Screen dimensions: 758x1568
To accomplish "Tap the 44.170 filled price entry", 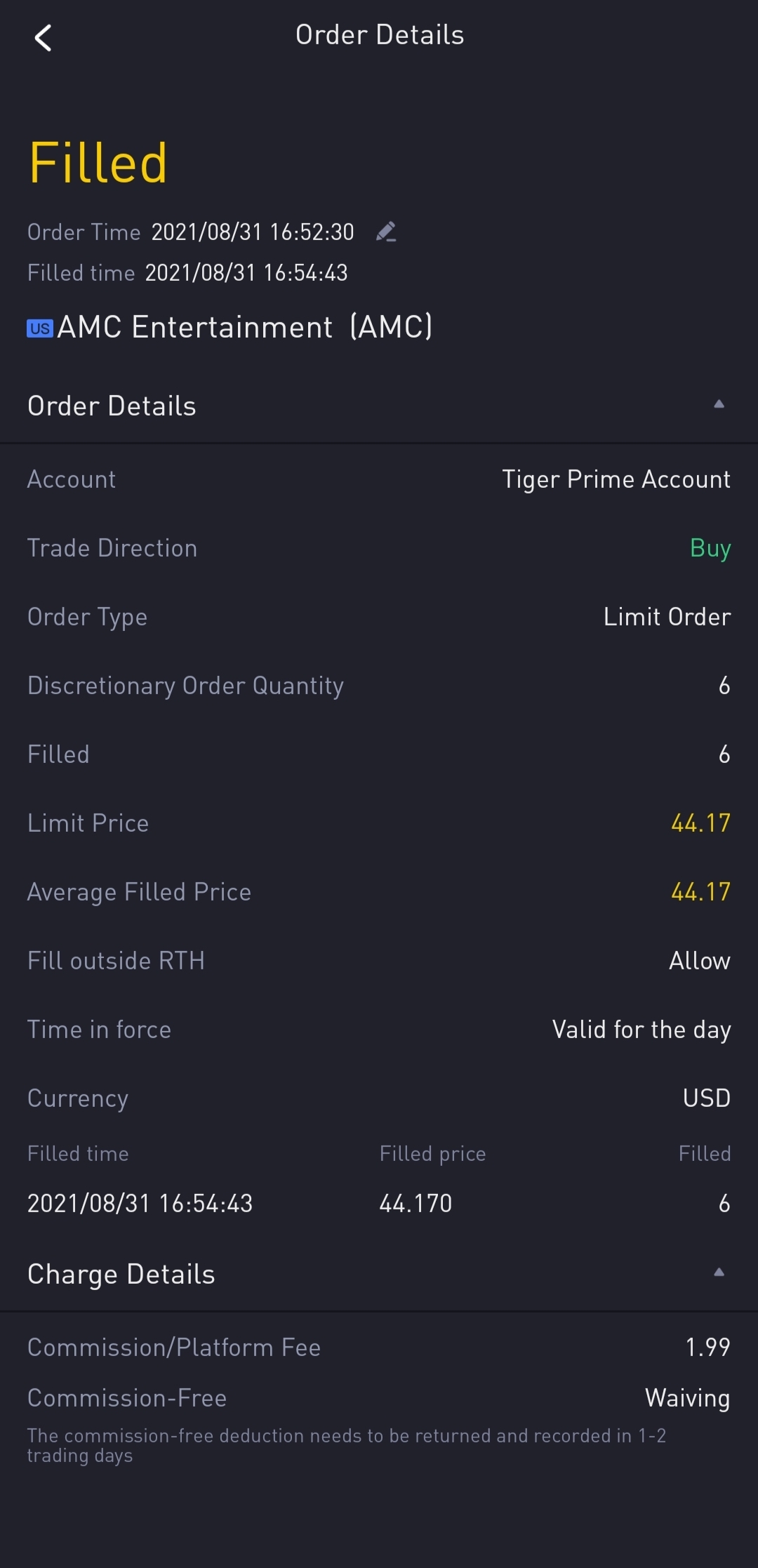I will click(415, 1204).
